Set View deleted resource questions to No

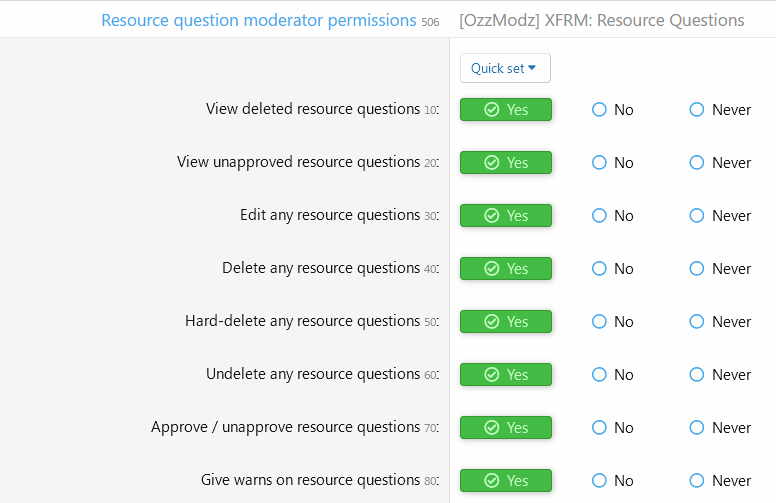613,109
